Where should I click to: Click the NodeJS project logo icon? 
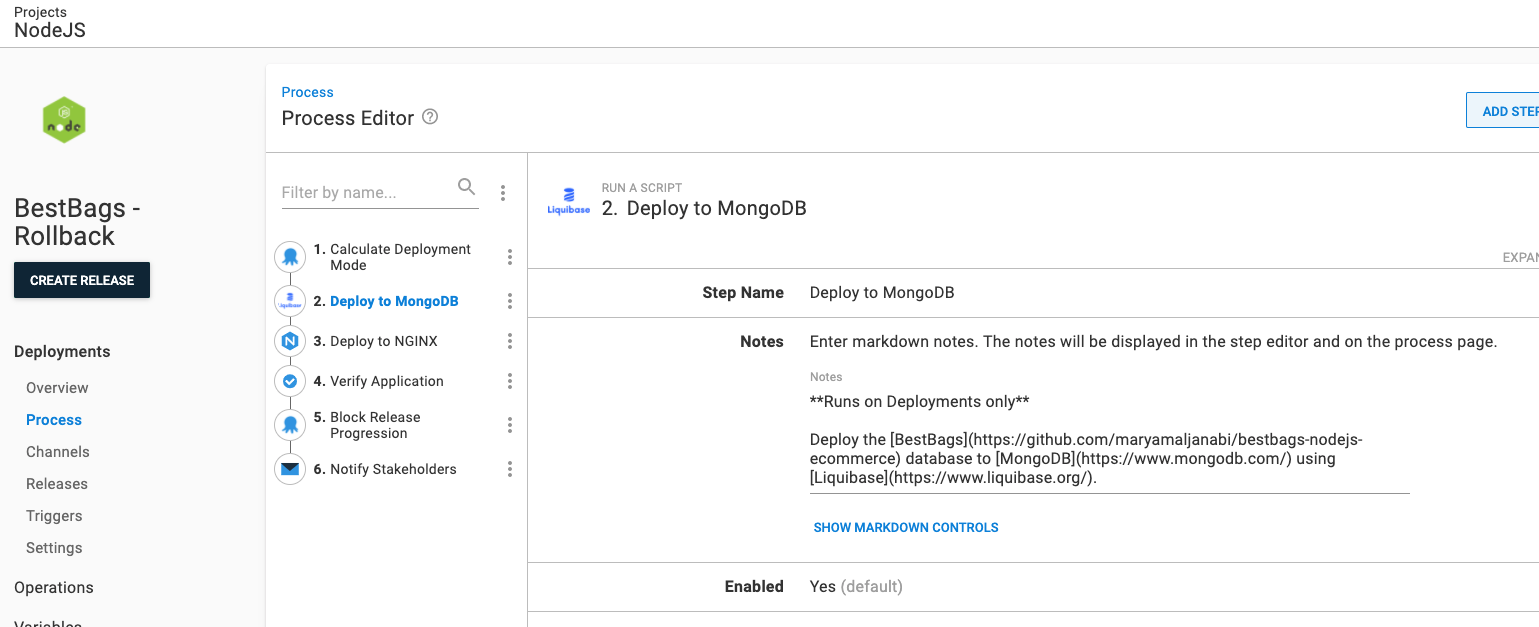click(64, 121)
